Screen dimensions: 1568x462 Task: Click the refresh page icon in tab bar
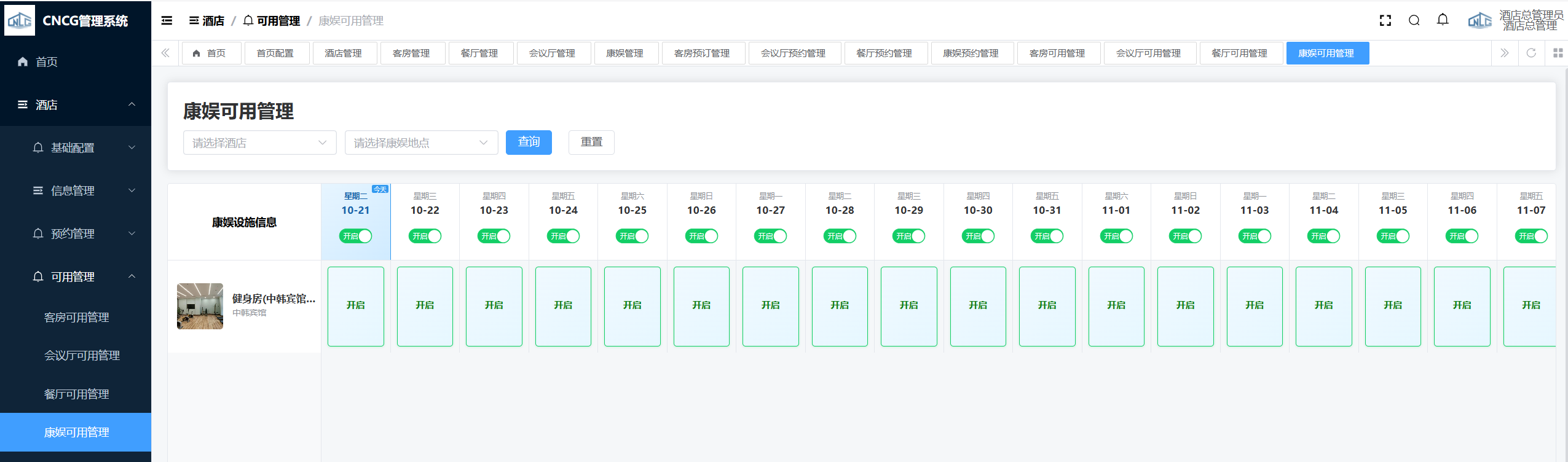tap(1531, 53)
